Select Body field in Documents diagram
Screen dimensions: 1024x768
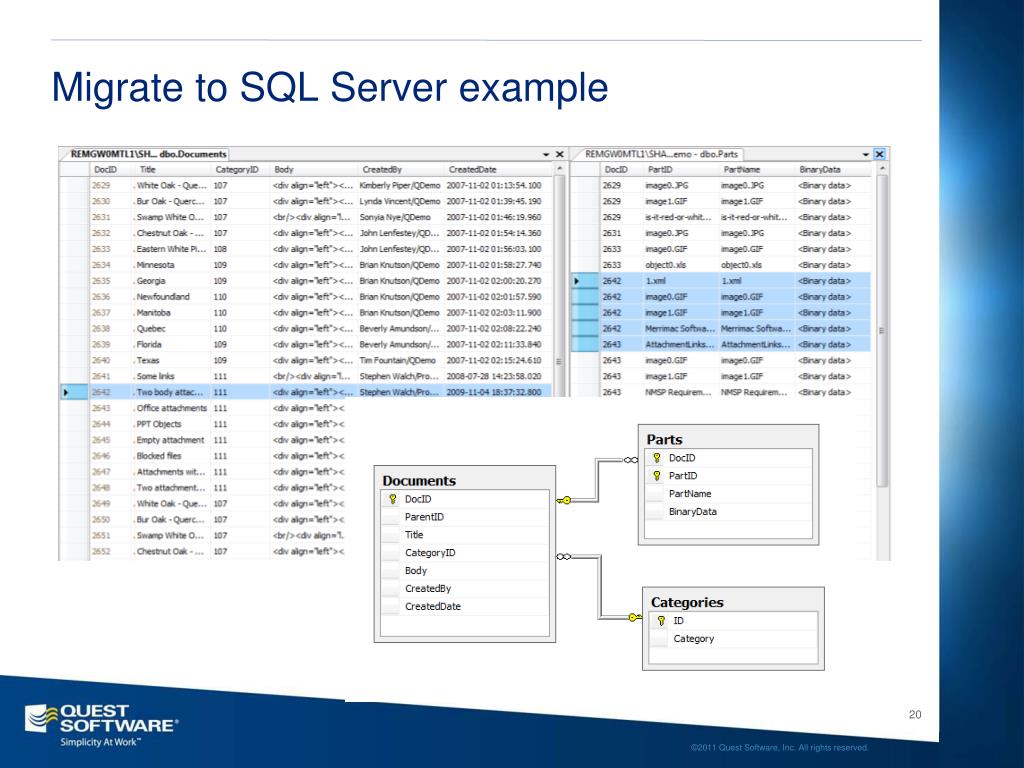click(x=465, y=571)
